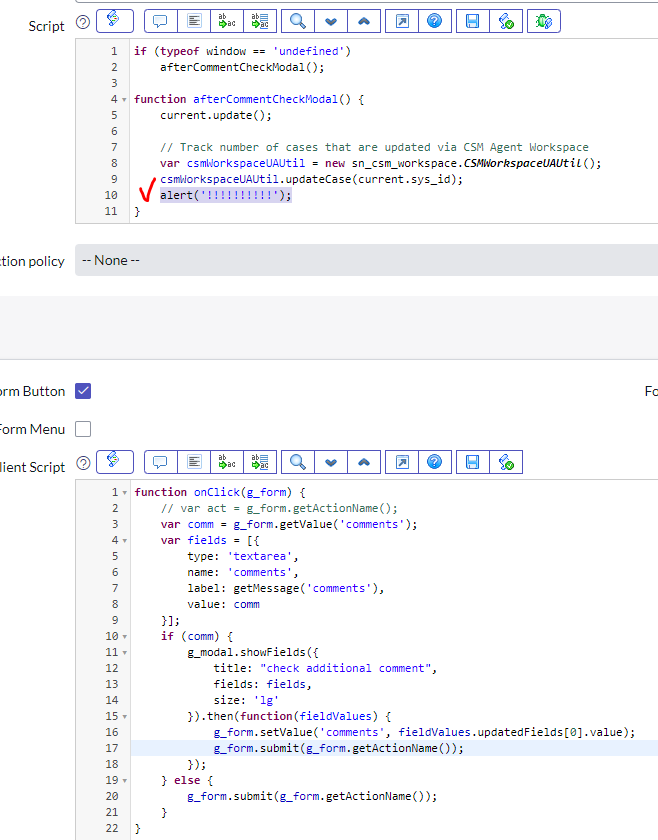
Task: Open editor help in Script toolbar
Action: pyautogui.click(x=435, y=21)
